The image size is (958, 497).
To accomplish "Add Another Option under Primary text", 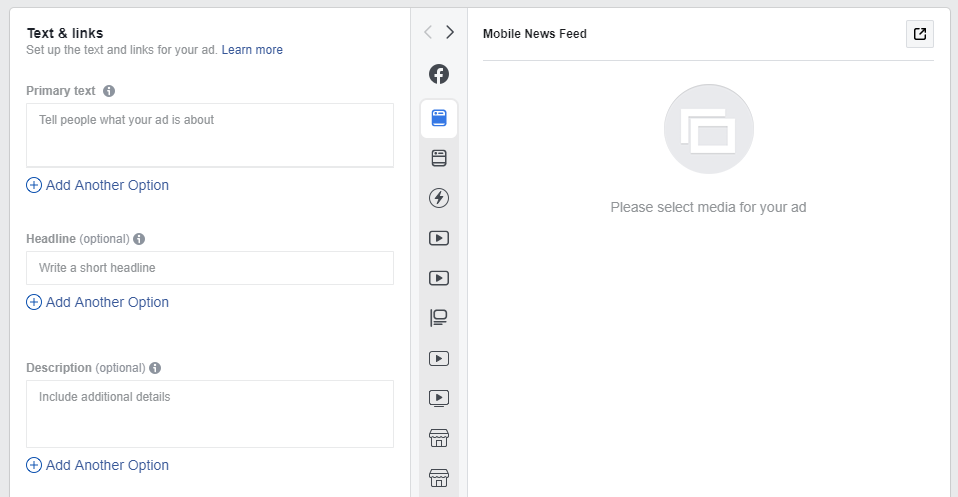I will pyautogui.click(x=97, y=185).
